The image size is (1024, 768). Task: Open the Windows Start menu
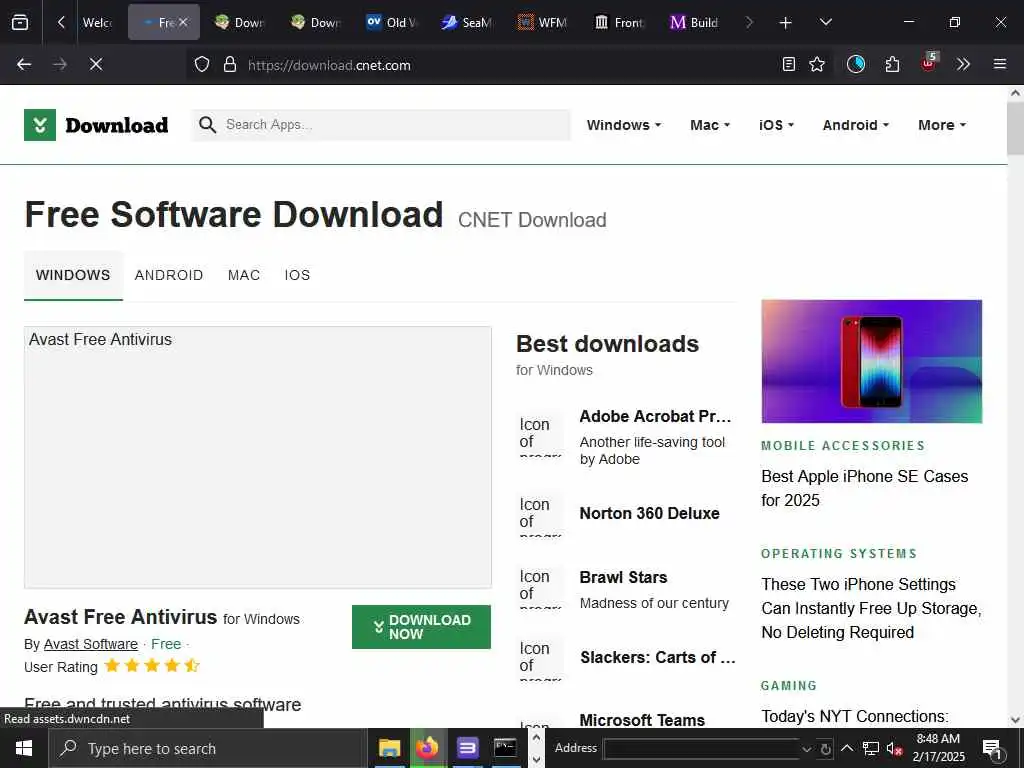pyautogui.click(x=24, y=748)
